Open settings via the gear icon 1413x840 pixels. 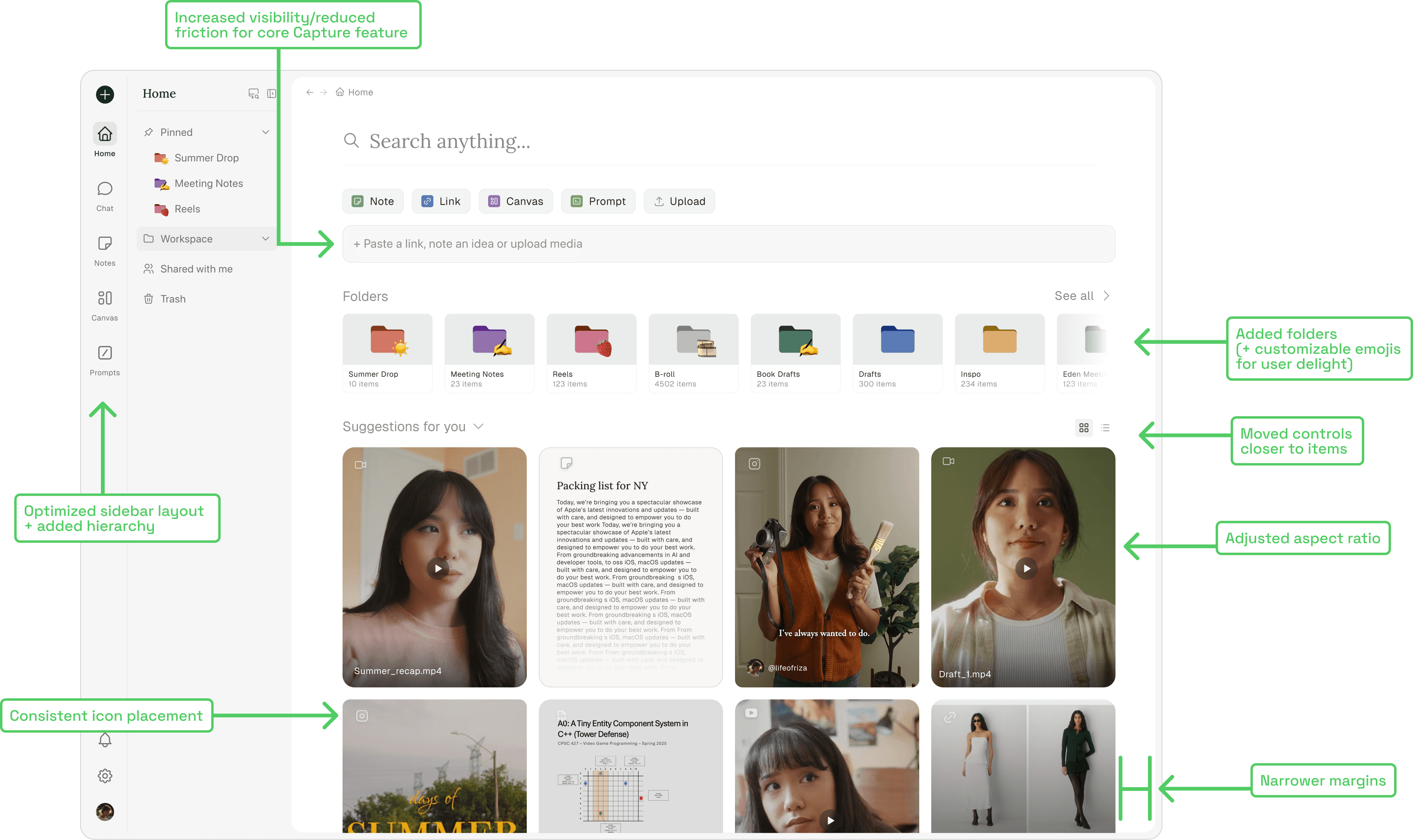105,775
